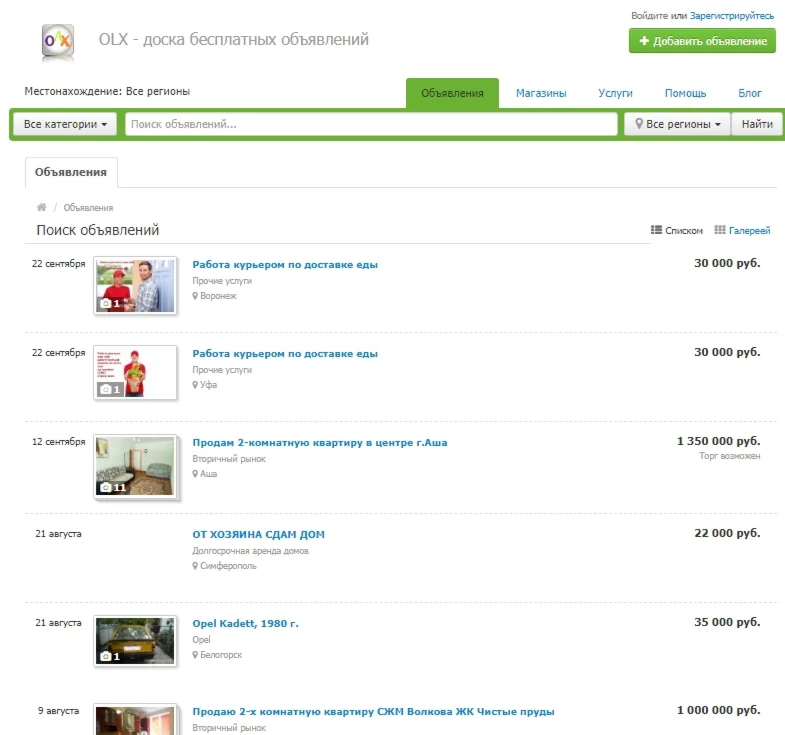The image size is (785, 735).
Task: Click the Уфа courier listing thumbnail
Action: click(135, 373)
